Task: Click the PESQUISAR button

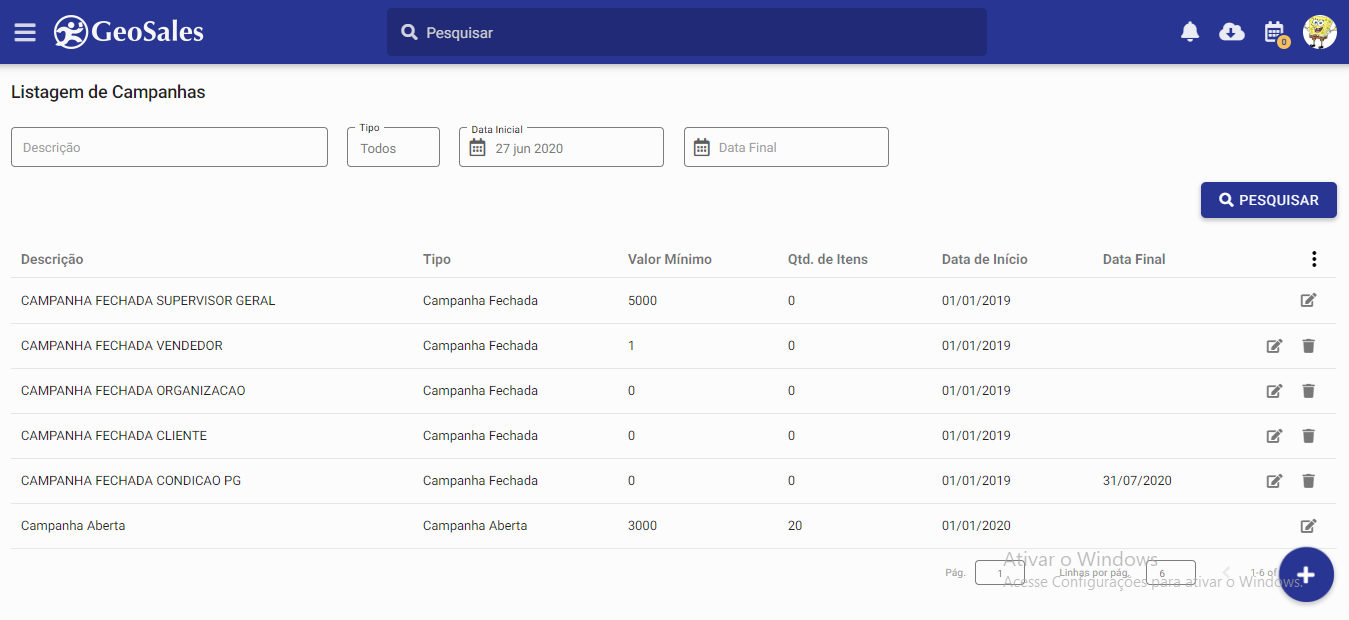Action: (1268, 200)
